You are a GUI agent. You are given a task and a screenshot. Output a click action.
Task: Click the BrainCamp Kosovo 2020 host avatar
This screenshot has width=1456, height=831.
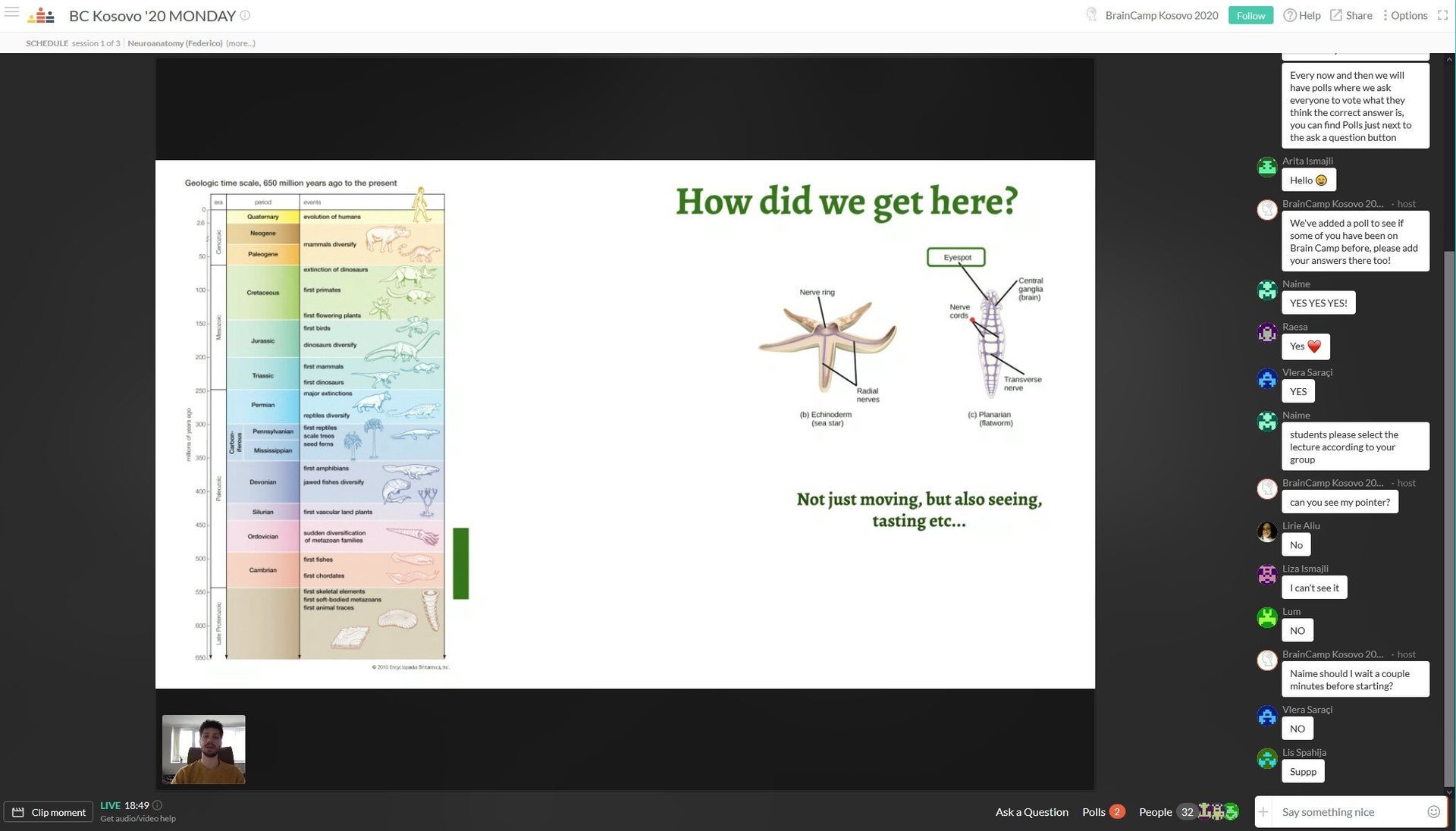1091,14
